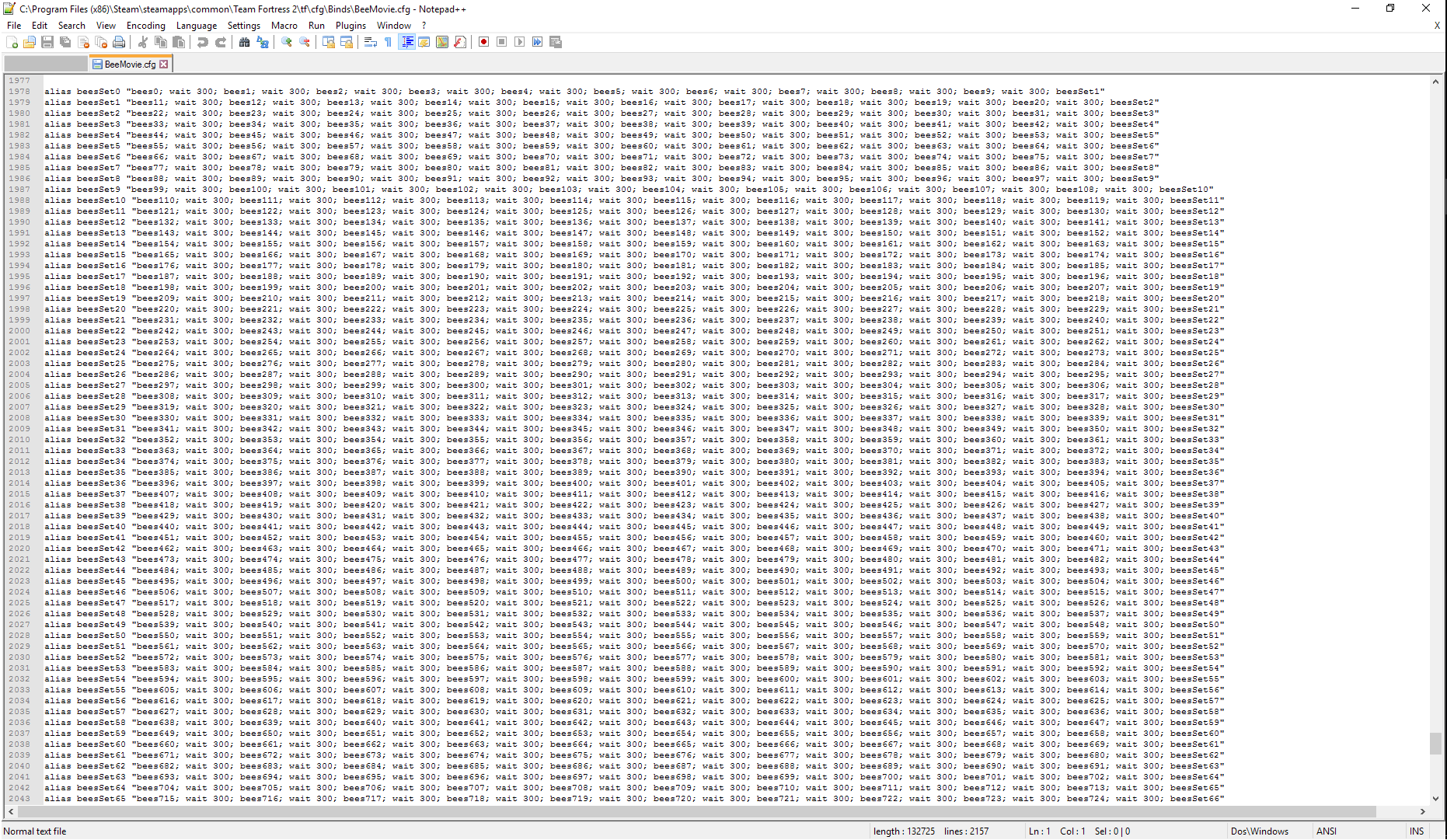Viewport: 1447px width, 840px height.
Task: Click the horizontal scrollbar right arrow
Action: [x=1423, y=811]
